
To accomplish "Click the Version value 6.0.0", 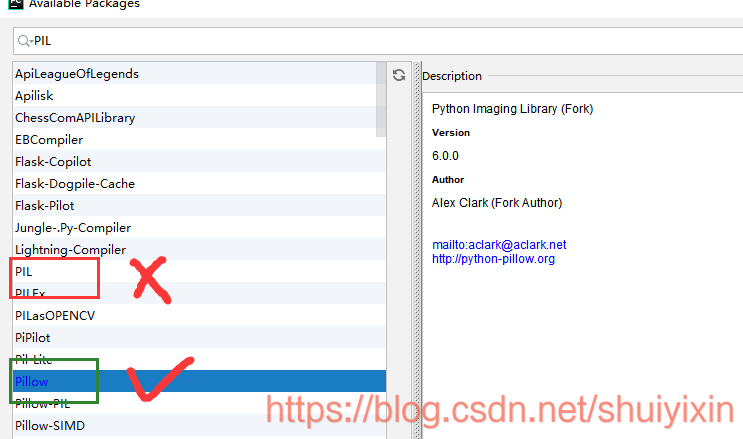I will click(x=445, y=156).
